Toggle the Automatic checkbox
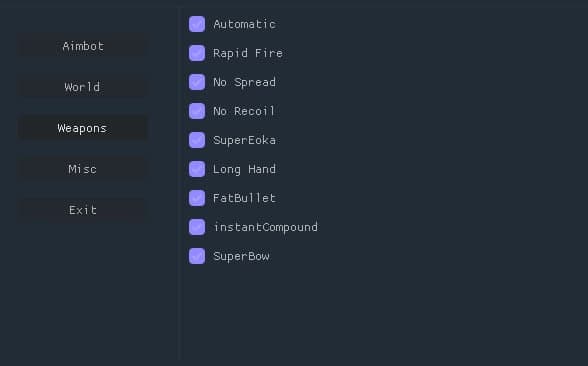The height and width of the screenshot is (366, 588). (x=197, y=24)
